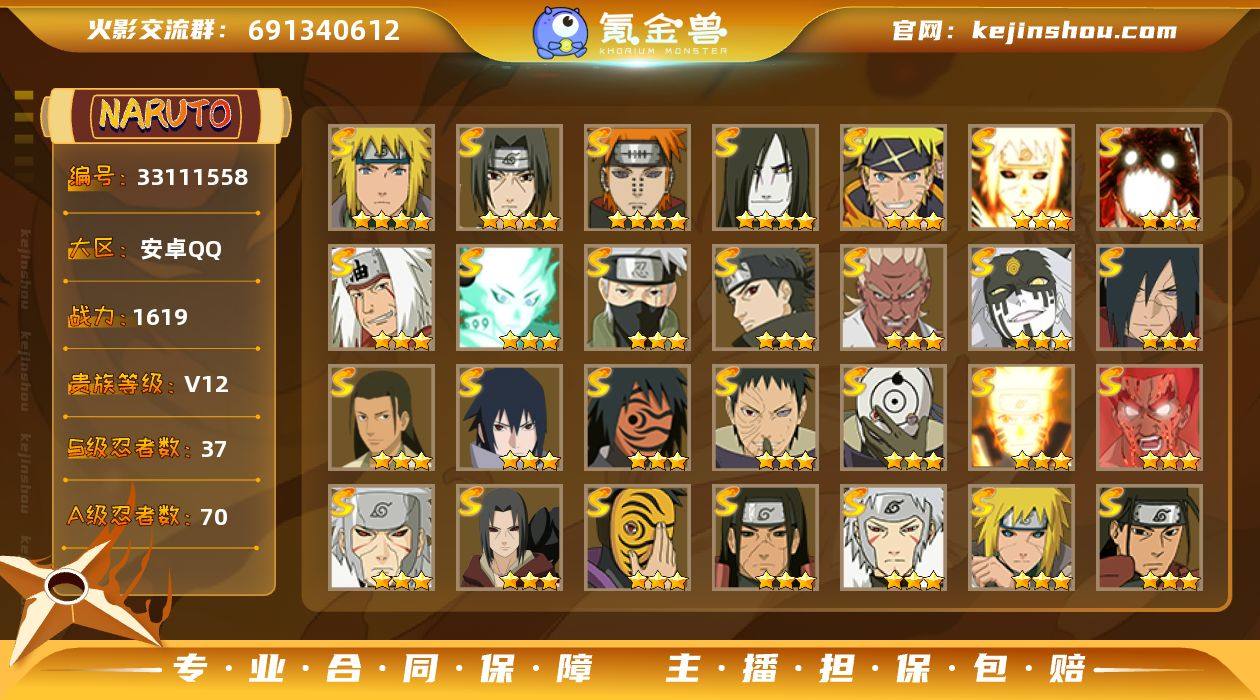
Task: Select Jiraiya with the white hair
Action: click(381, 297)
